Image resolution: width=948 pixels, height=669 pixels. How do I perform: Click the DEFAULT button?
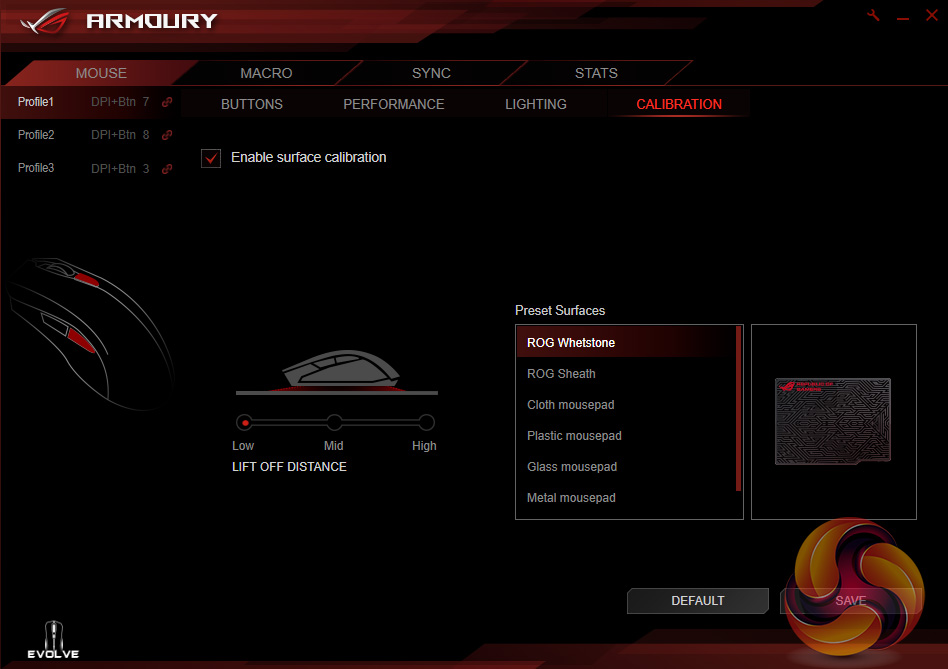[698, 601]
